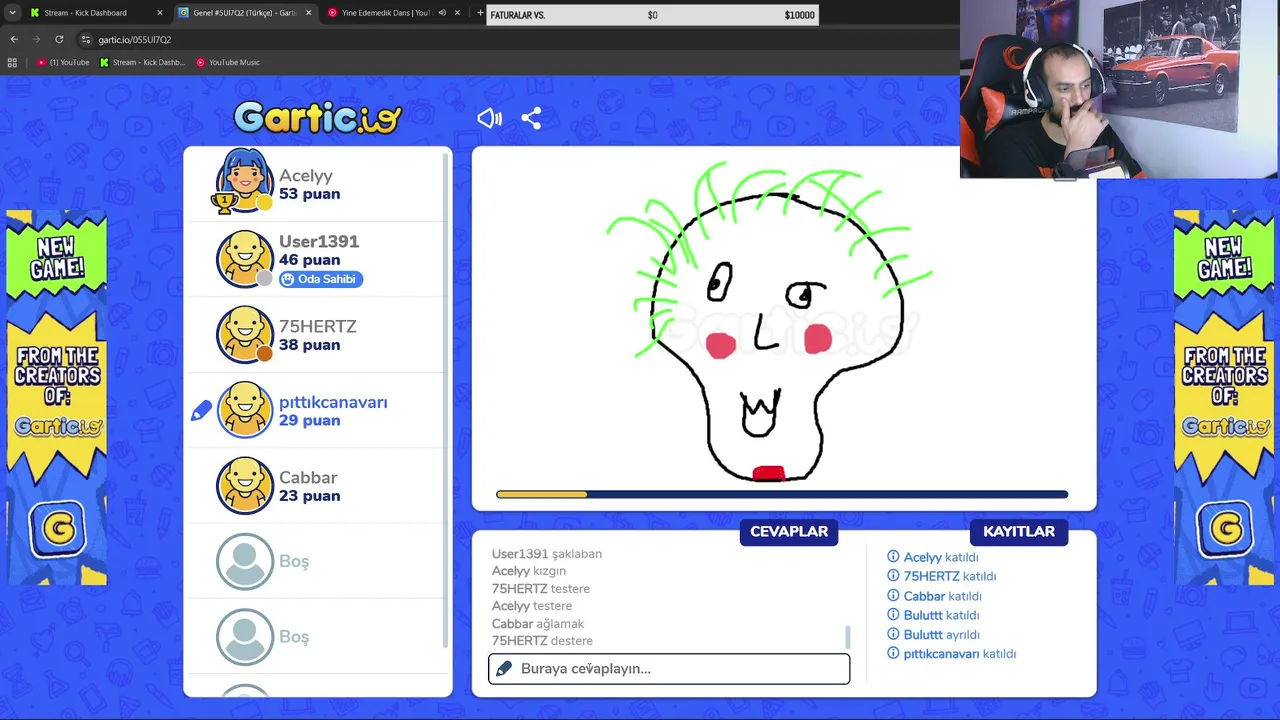Open the (1) YouTube bookmark
The width and height of the screenshot is (1280, 720).
tap(63, 62)
